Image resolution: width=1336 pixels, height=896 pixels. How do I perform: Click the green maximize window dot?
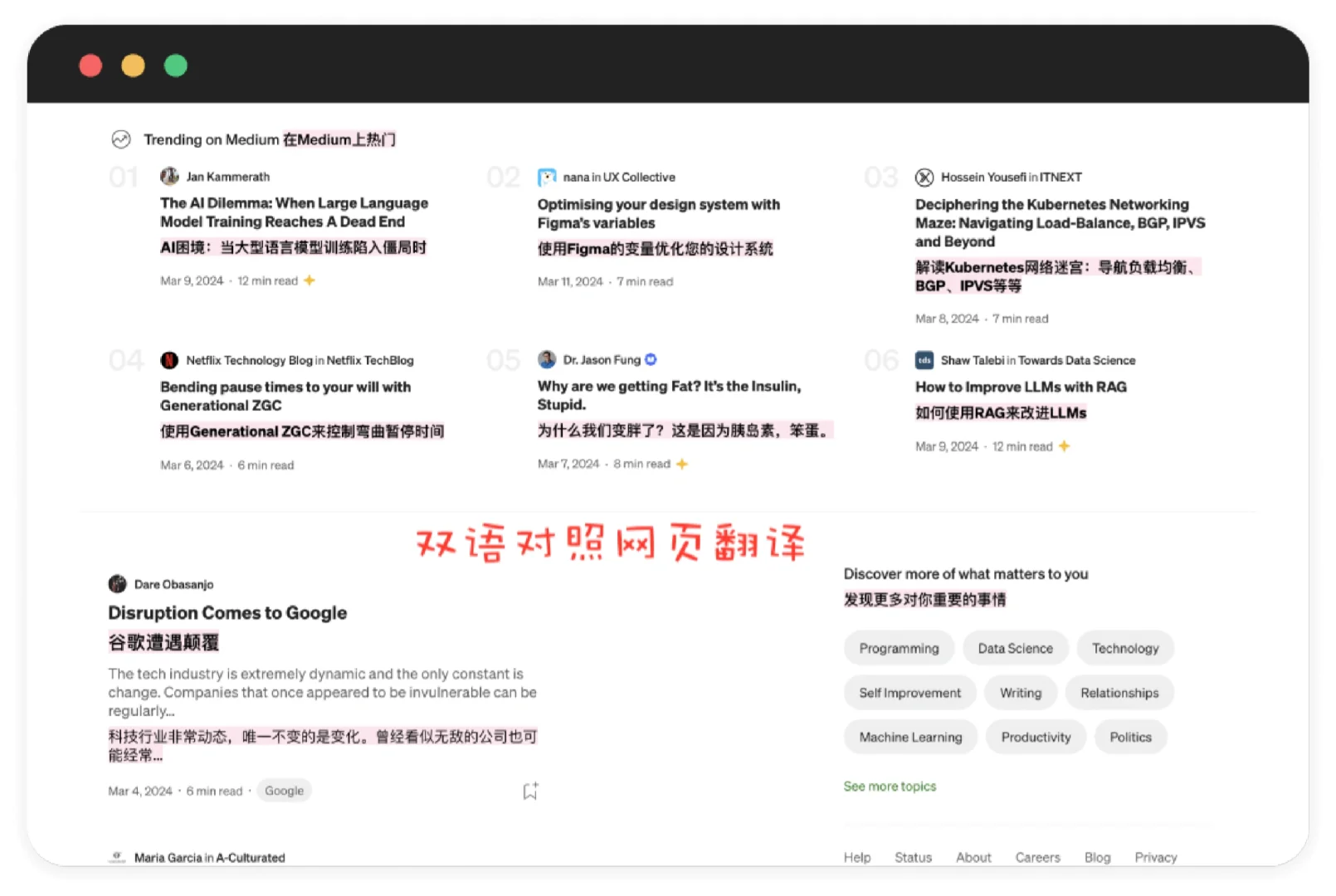[176, 66]
